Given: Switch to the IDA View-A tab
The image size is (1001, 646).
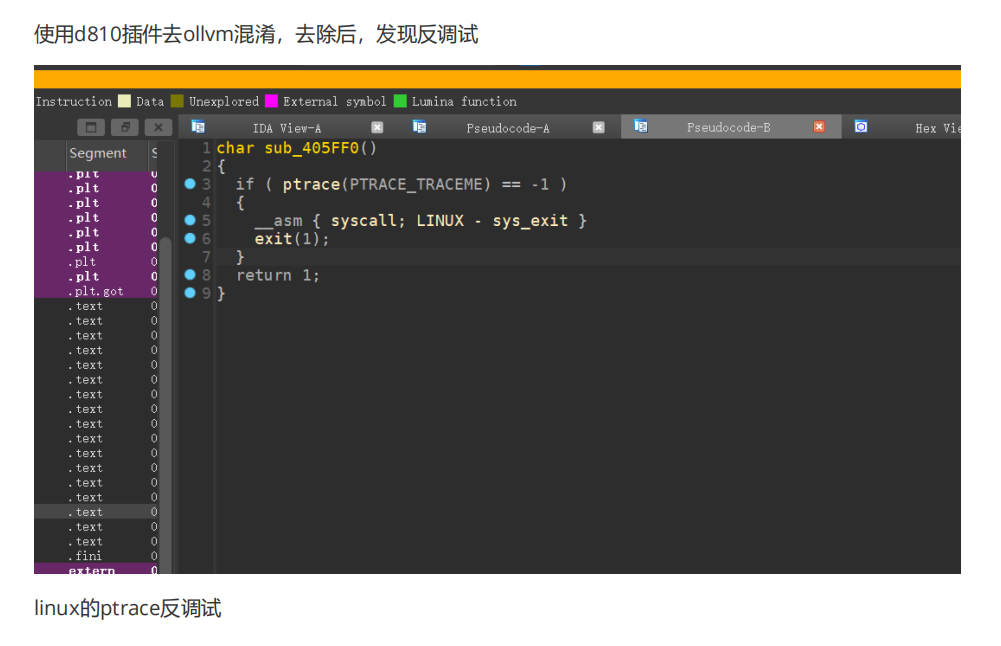Looking at the screenshot, I should tap(287, 128).
